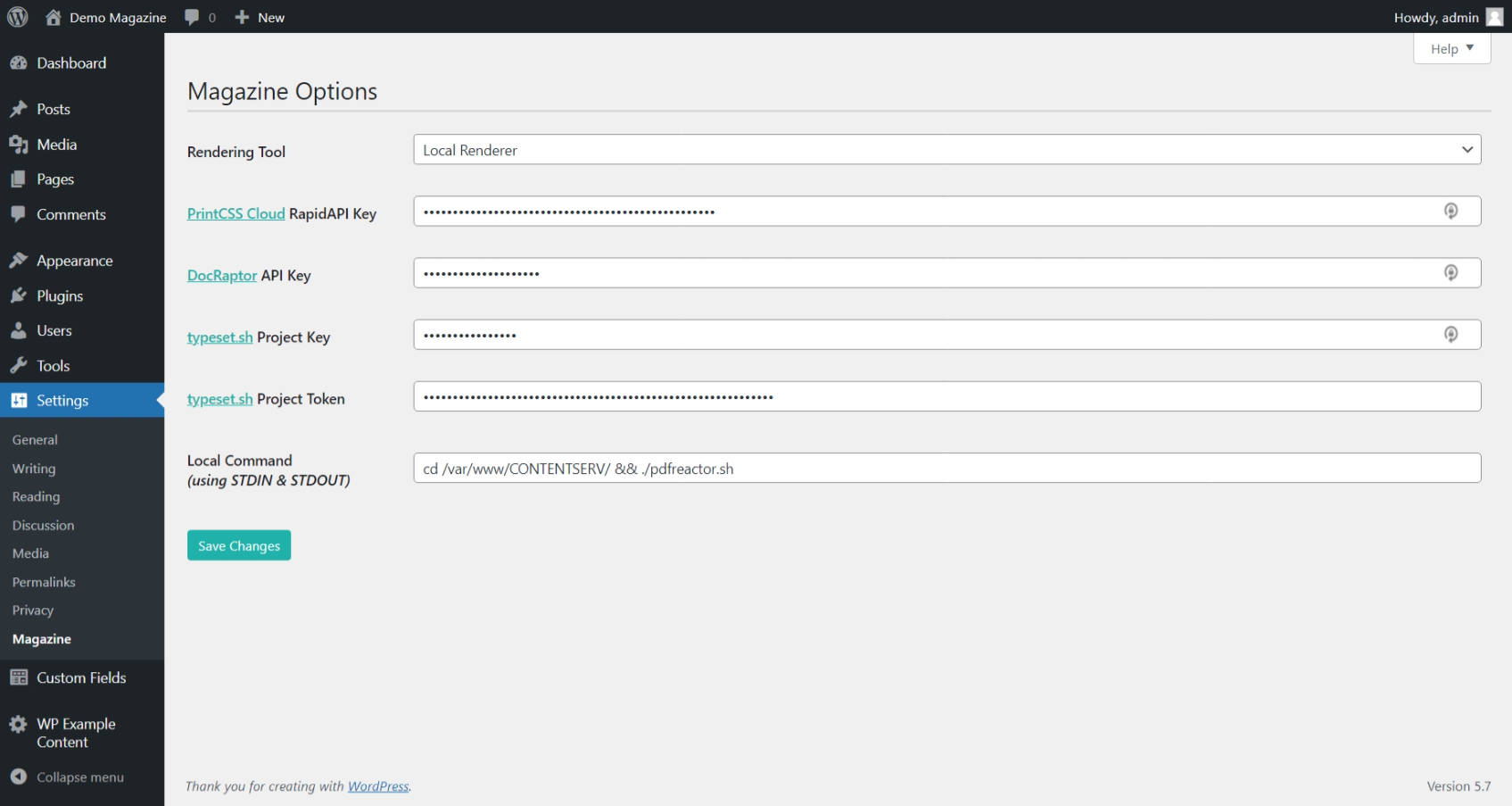Select the Plugins plug icon
The width and height of the screenshot is (1512, 806).
click(20, 295)
